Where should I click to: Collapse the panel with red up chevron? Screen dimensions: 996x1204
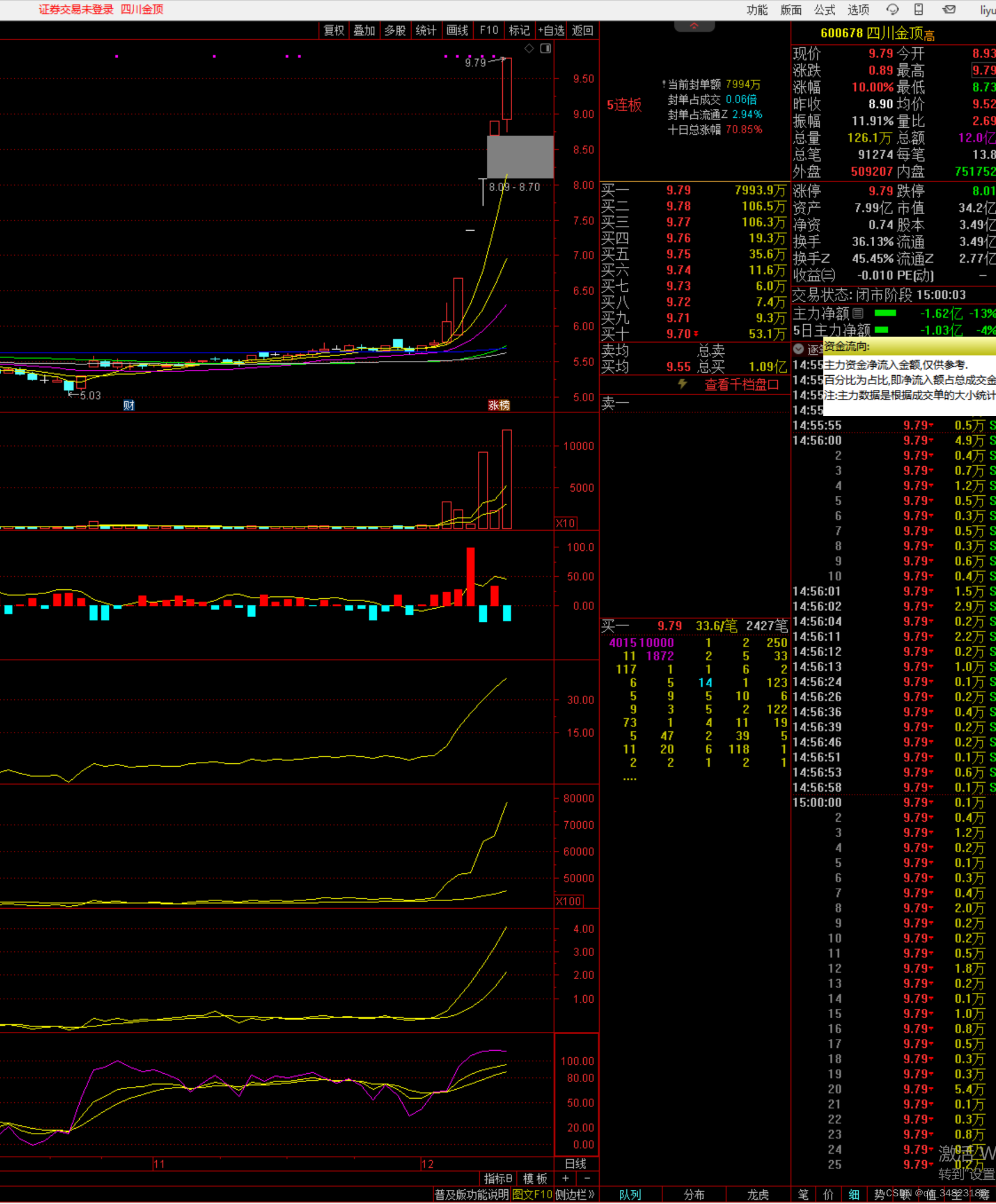[x=694, y=26]
